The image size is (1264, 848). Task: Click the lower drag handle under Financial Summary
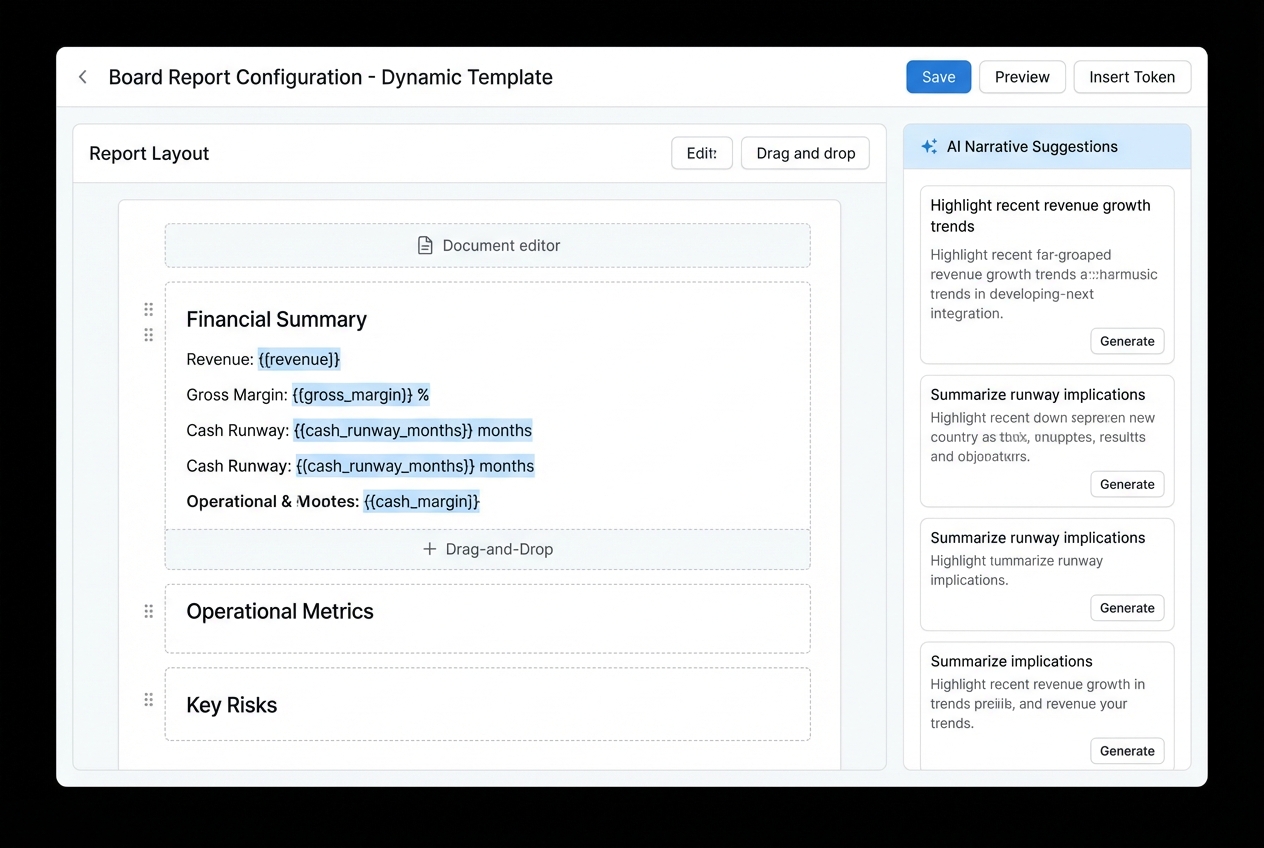click(148, 334)
